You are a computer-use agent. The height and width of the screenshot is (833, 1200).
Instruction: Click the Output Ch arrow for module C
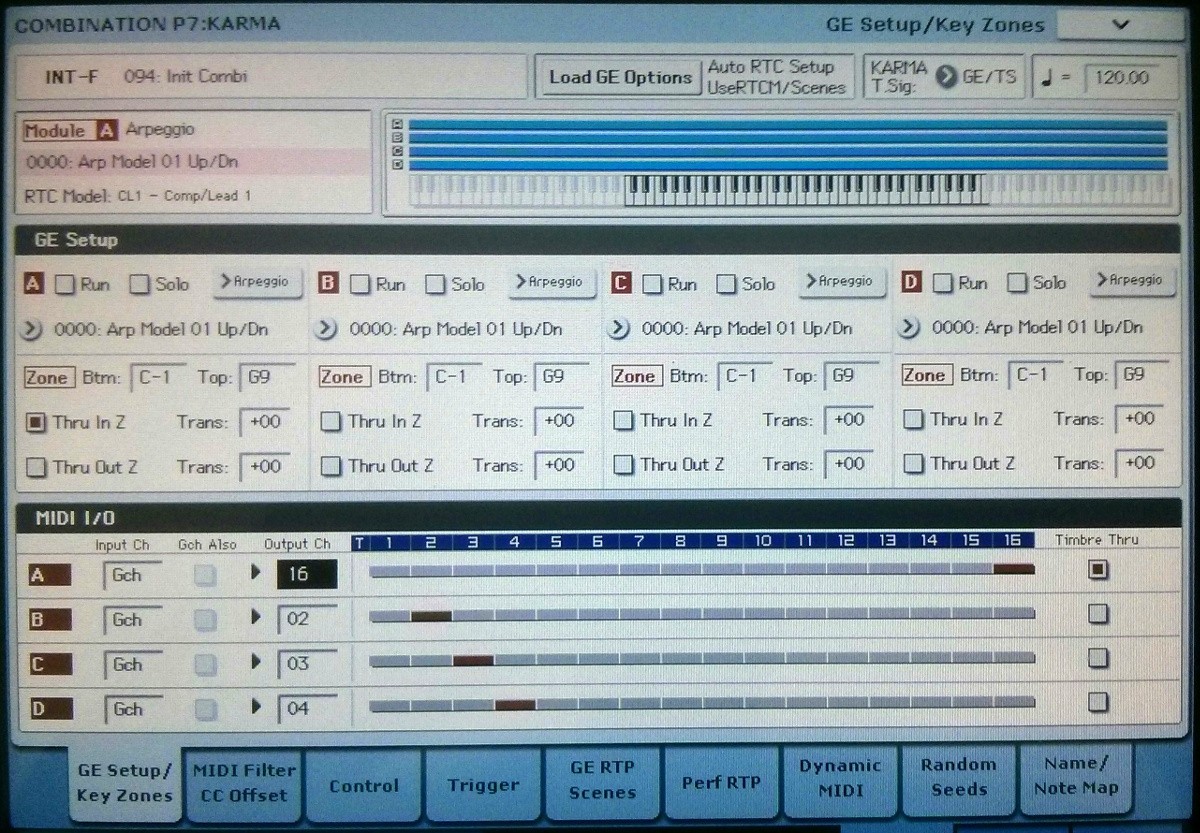256,662
